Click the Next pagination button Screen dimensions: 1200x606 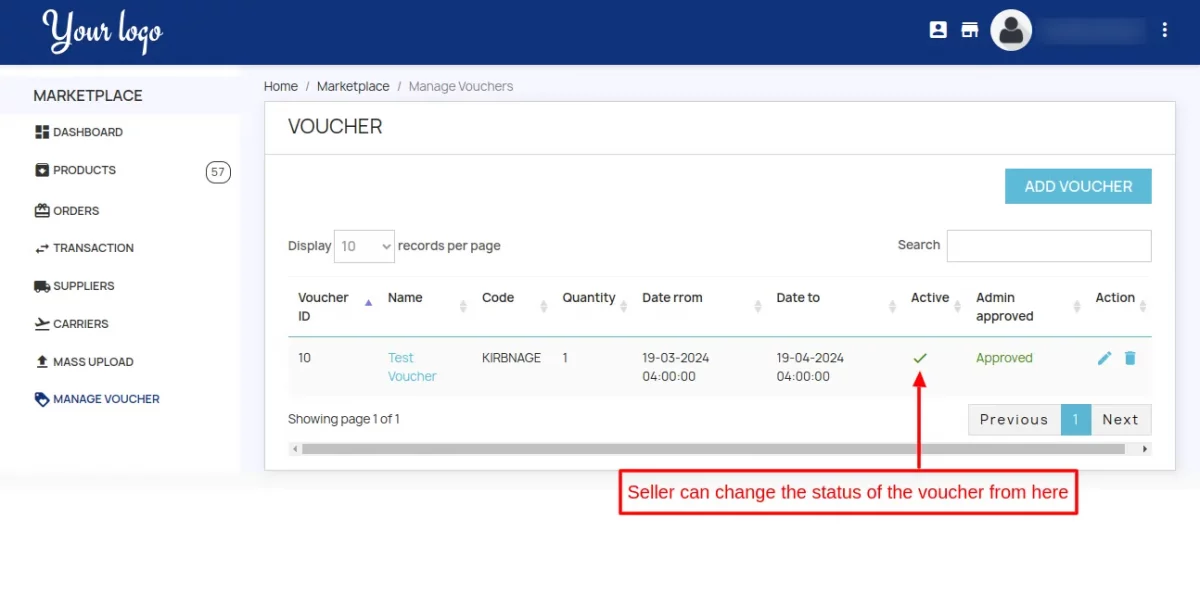point(1120,420)
